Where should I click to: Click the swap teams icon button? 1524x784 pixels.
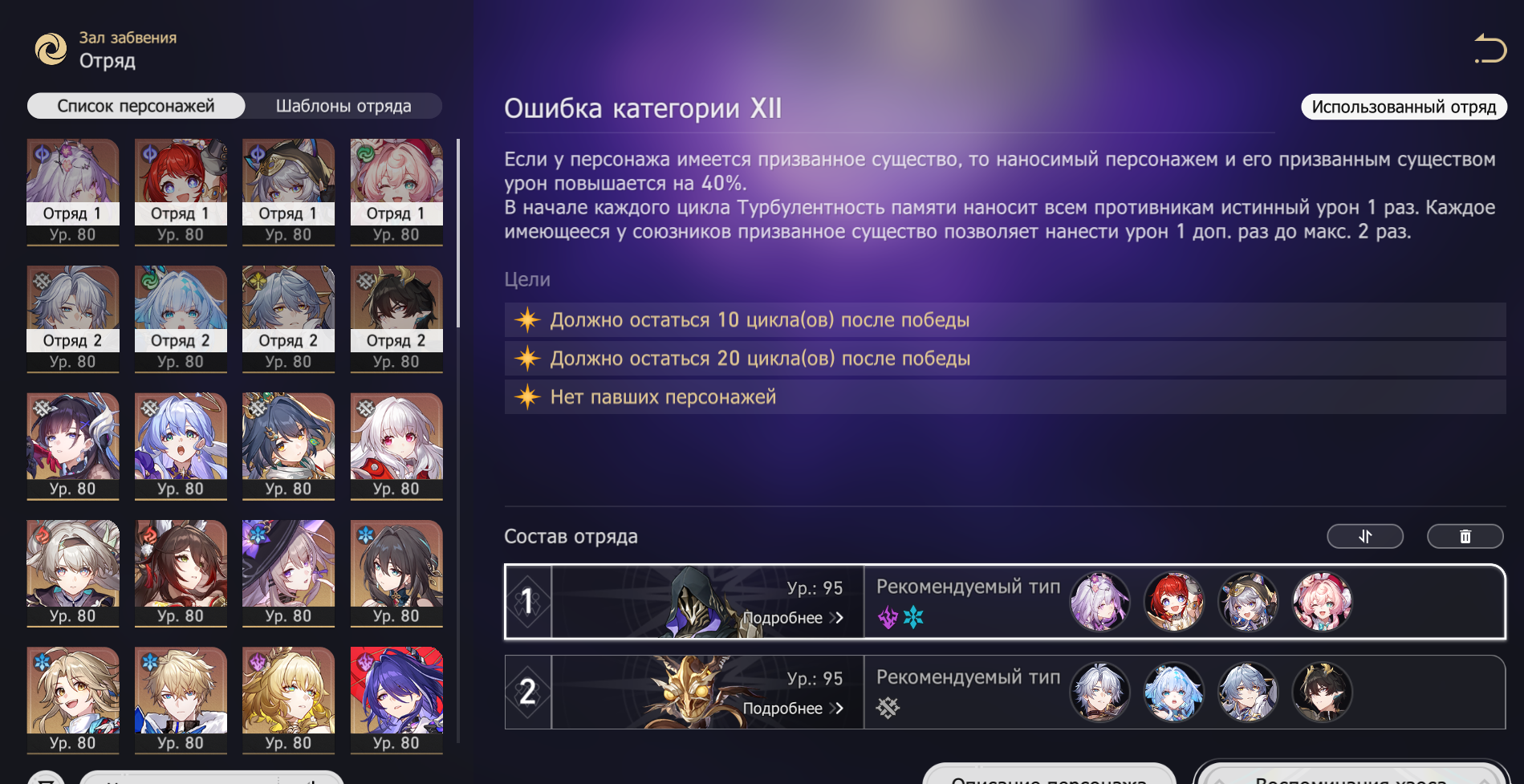click(x=1365, y=536)
